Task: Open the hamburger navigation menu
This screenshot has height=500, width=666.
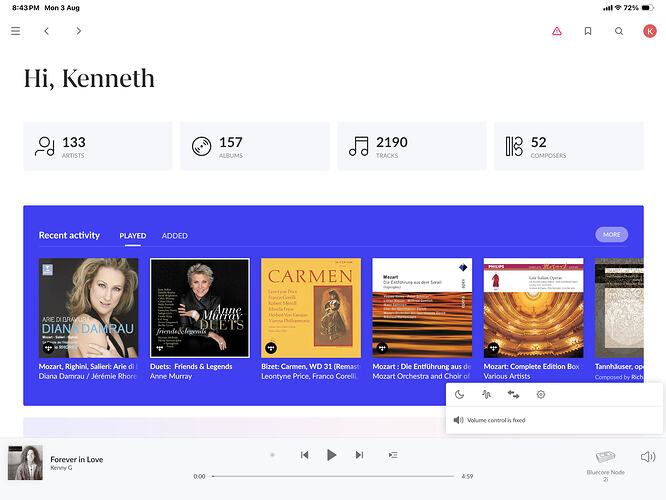Action: (16, 31)
